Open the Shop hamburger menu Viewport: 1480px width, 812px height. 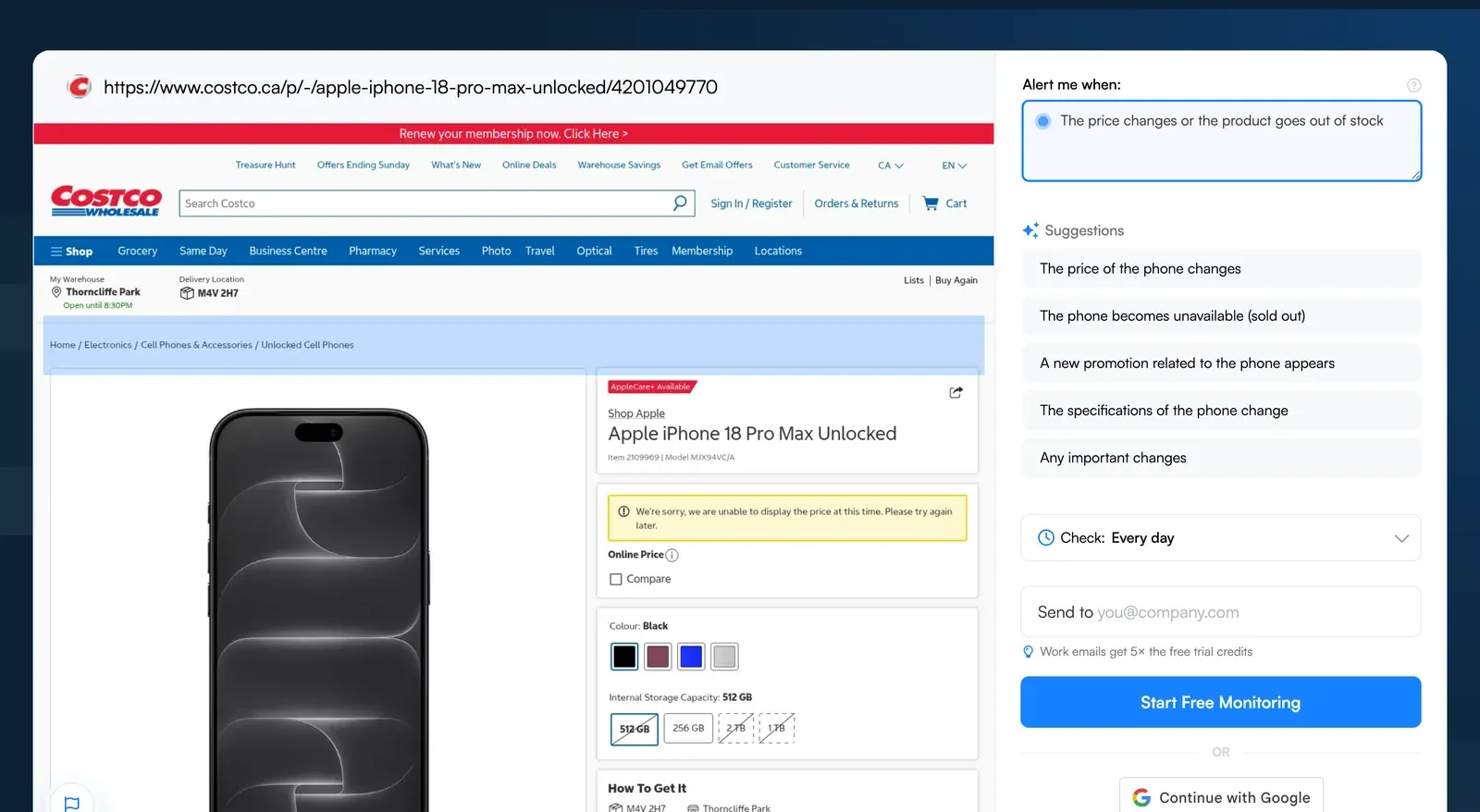[71, 252]
